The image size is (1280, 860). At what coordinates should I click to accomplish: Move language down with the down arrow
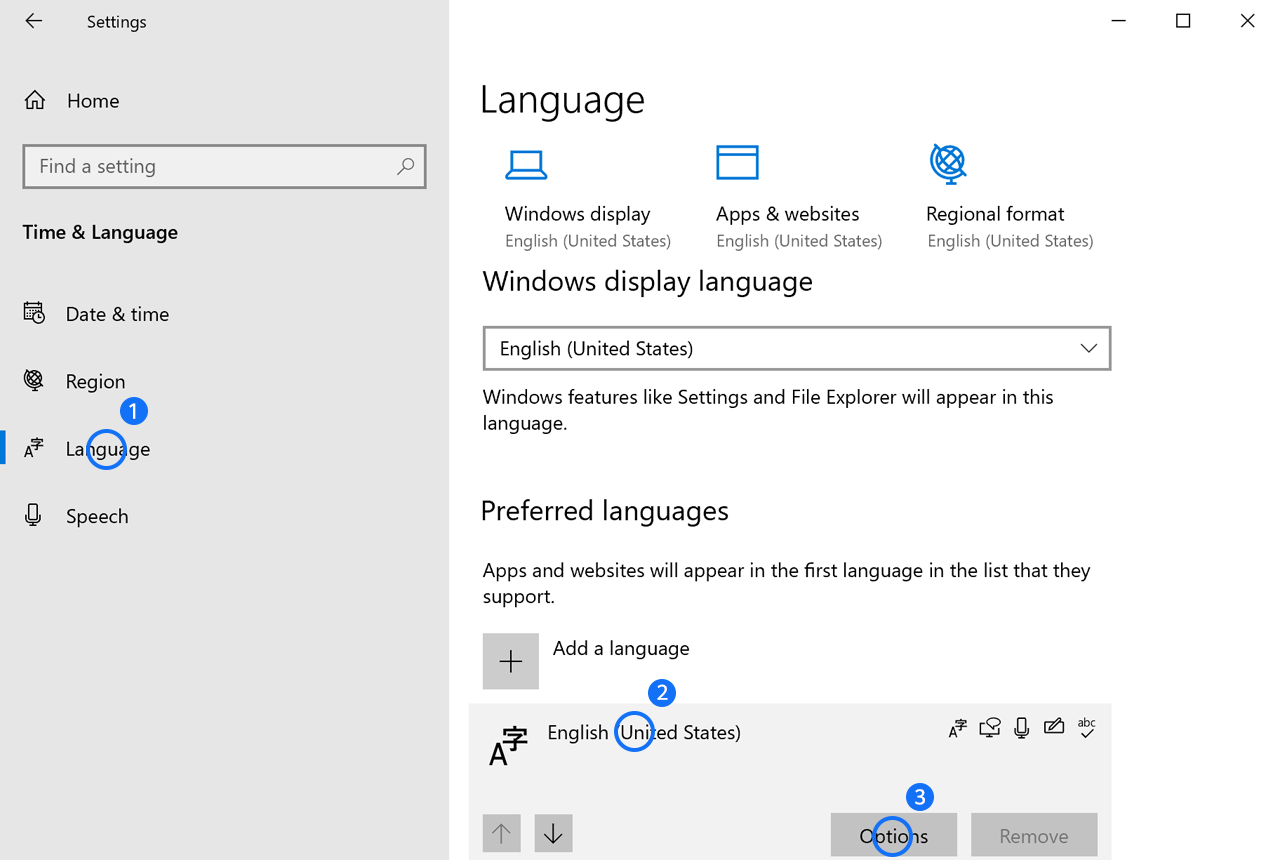[553, 832]
